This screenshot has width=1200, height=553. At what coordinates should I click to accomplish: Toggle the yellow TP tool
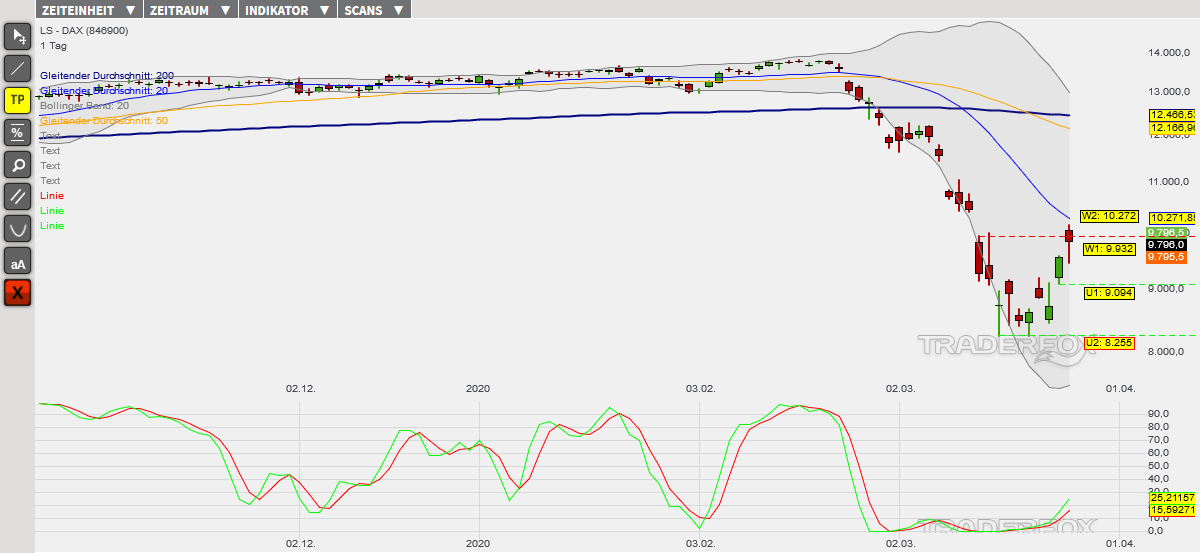point(17,101)
